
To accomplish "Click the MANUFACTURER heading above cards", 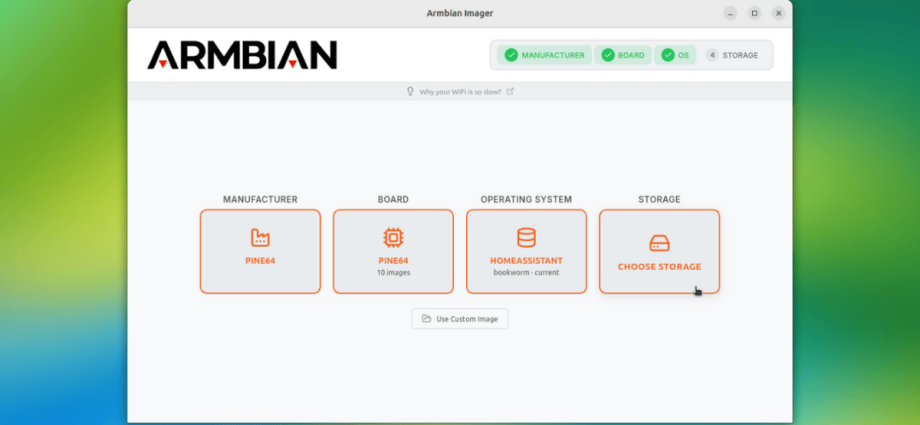I will (260, 200).
